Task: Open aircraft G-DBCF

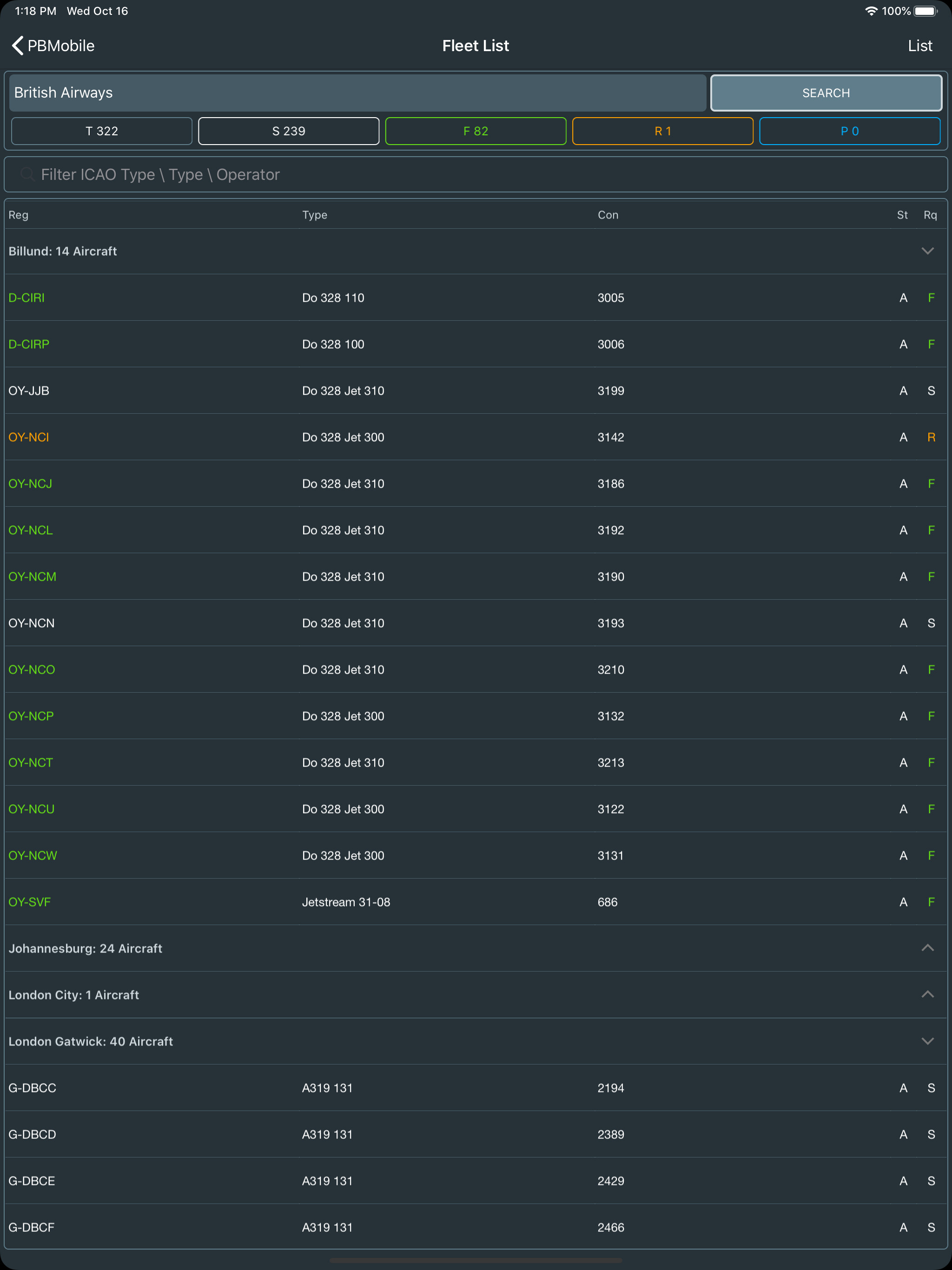Action: [x=476, y=1228]
